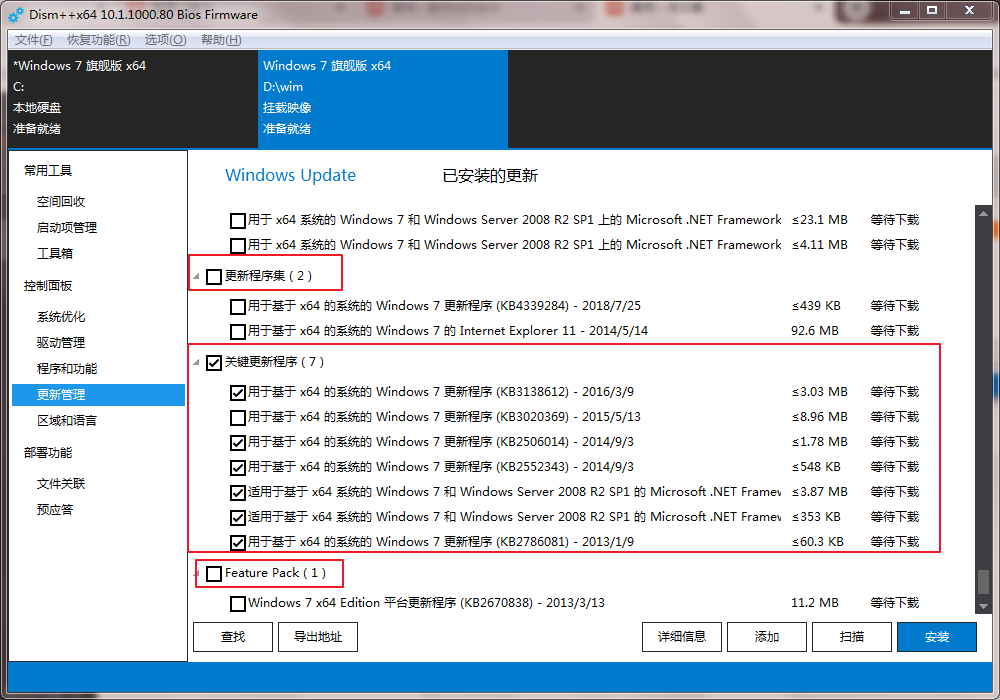The height and width of the screenshot is (700, 1000).
Task: Click the 扫描 button
Action: point(851,637)
